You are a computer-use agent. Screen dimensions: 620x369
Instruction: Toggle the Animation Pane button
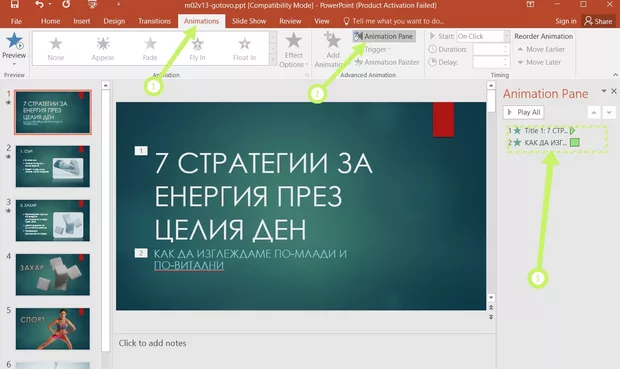coord(384,36)
